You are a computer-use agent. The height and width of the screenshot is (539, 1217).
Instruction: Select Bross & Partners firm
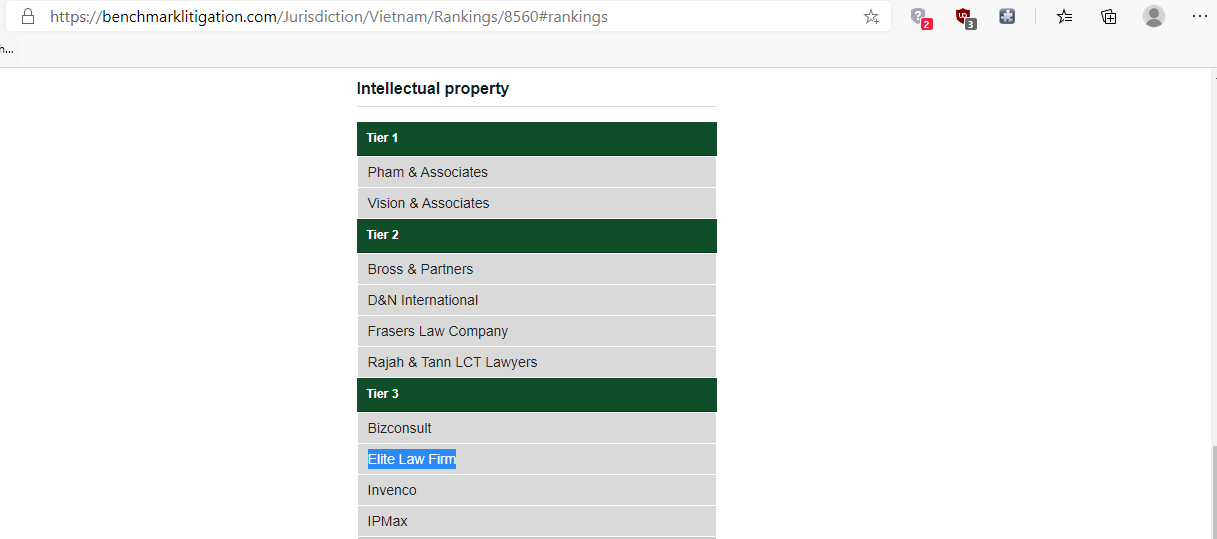pyautogui.click(x=420, y=269)
